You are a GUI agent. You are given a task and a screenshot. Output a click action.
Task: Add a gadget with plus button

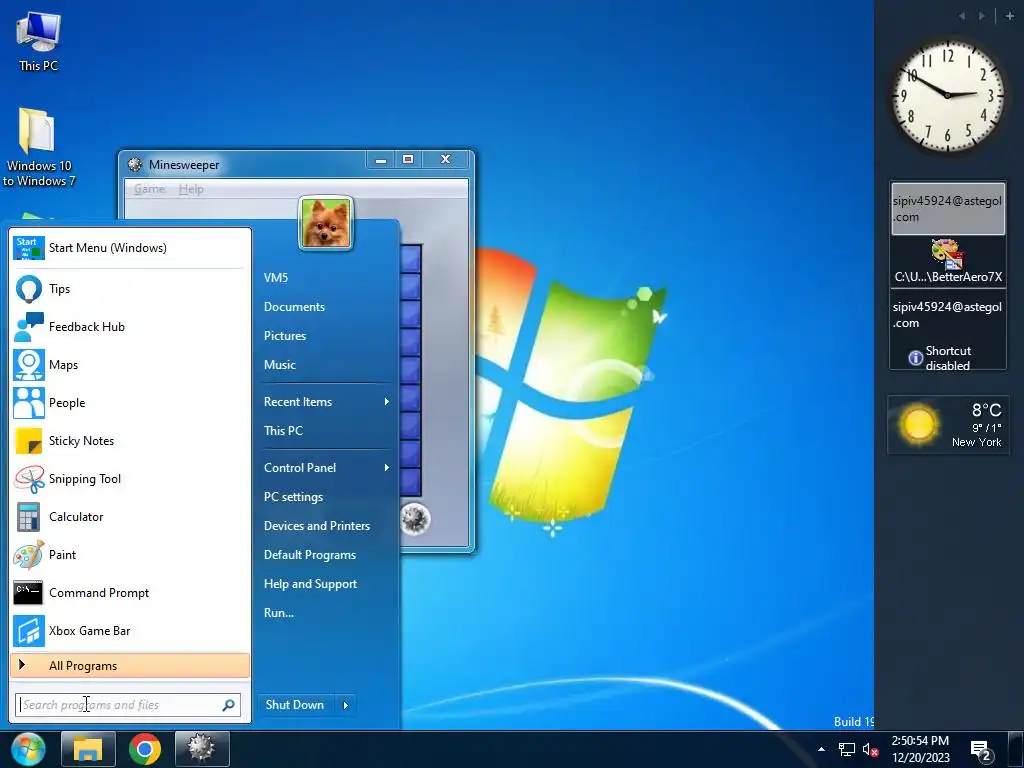tap(1010, 16)
